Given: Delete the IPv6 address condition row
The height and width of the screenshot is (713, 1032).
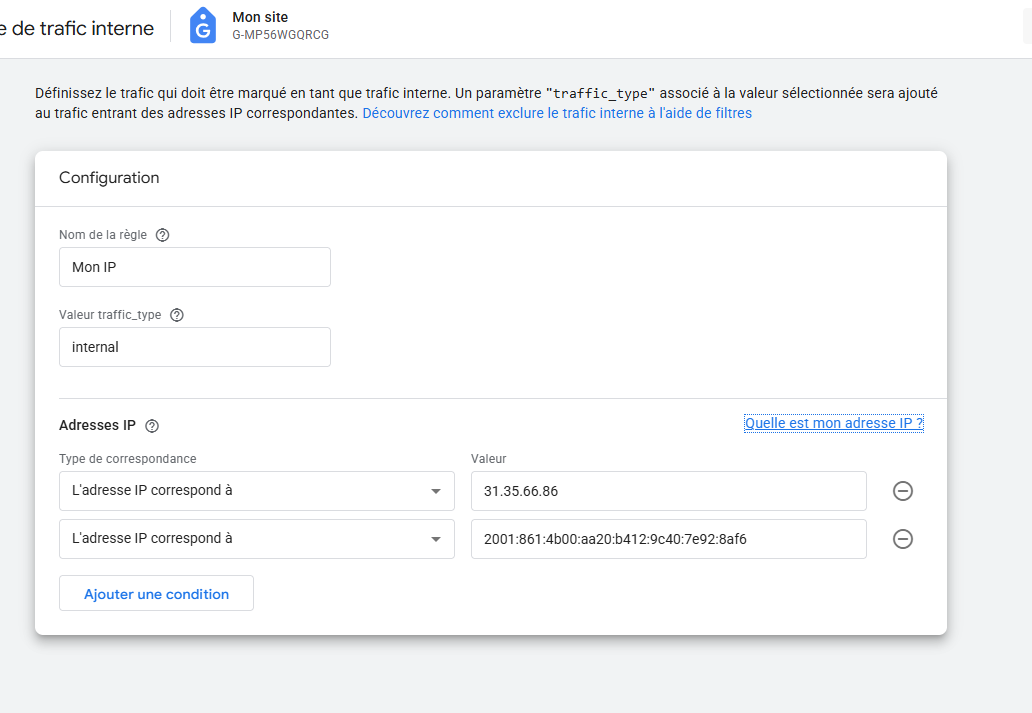Looking at the screenshot, I should pos(902,539).
